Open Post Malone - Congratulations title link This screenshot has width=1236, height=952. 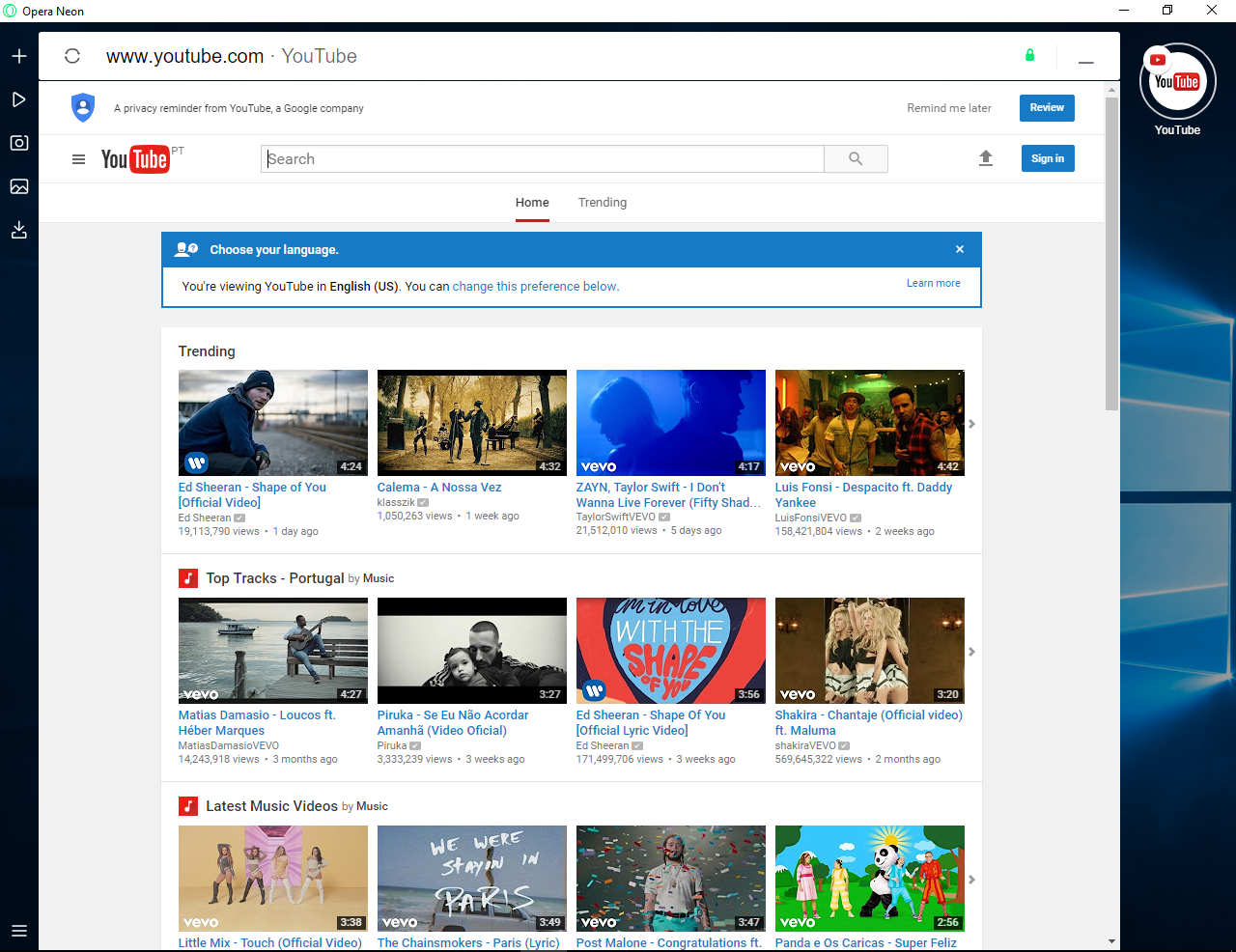[669, 943]
